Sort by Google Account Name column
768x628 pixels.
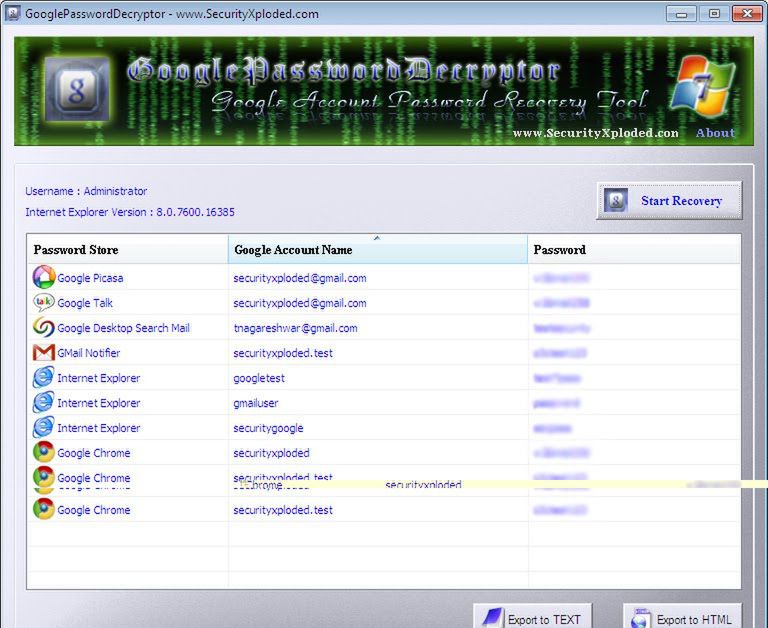pyautogui.click(x=377, y=250)
